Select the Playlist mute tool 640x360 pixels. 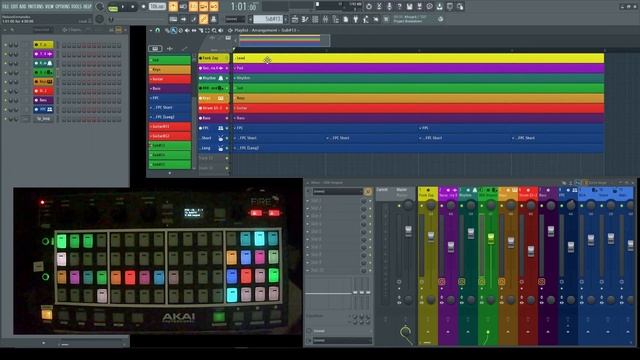(x=187, y=30)
